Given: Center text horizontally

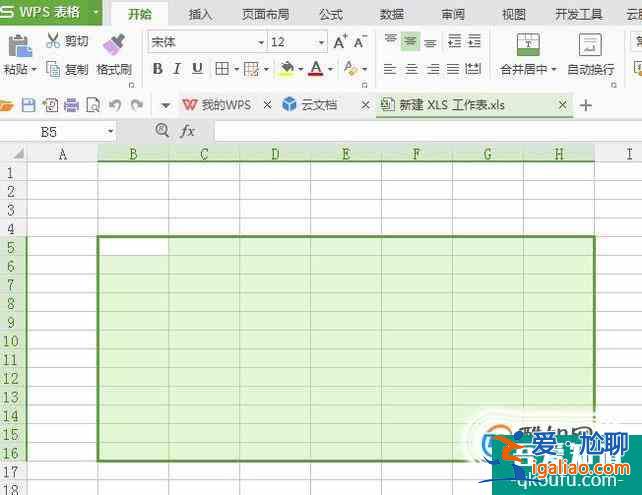Looking at the screenshot, I should click(411, 69).
